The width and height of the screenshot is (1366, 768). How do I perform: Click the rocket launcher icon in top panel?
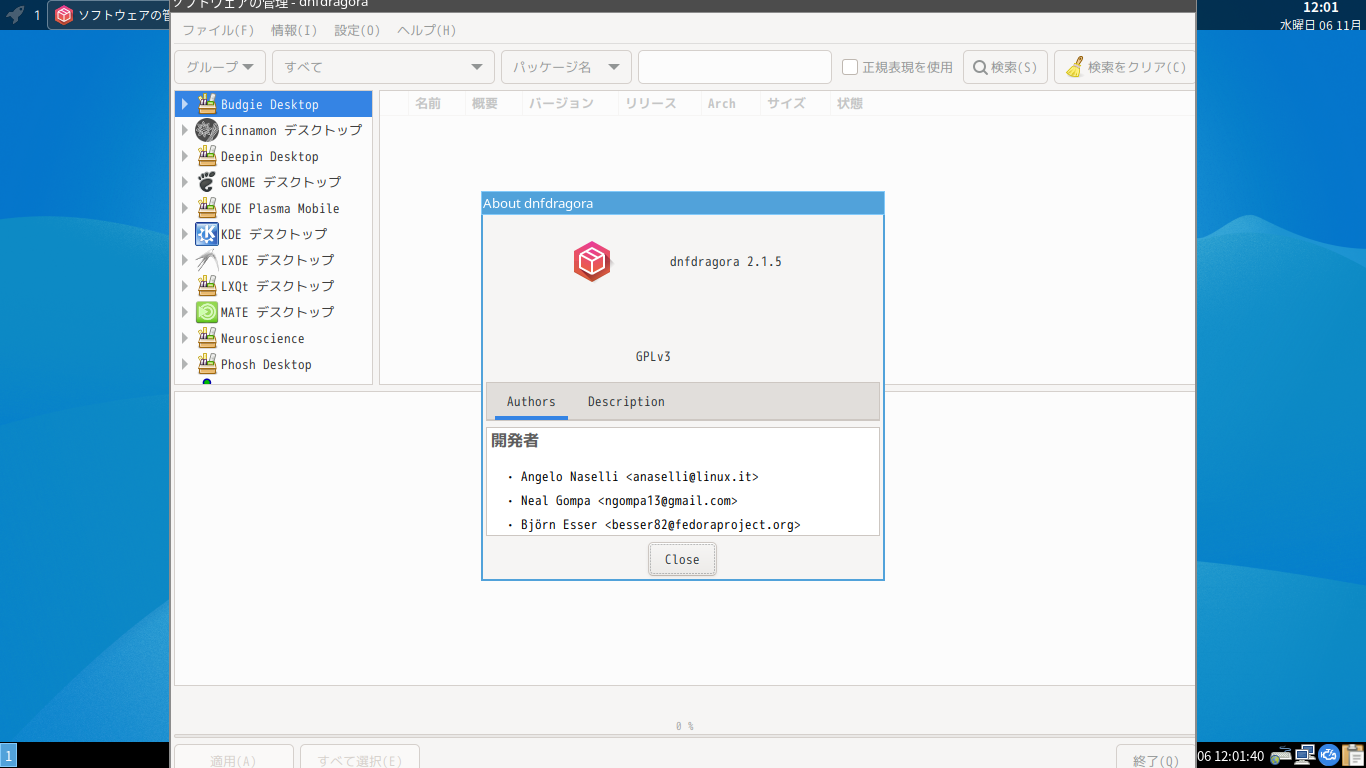15,15
